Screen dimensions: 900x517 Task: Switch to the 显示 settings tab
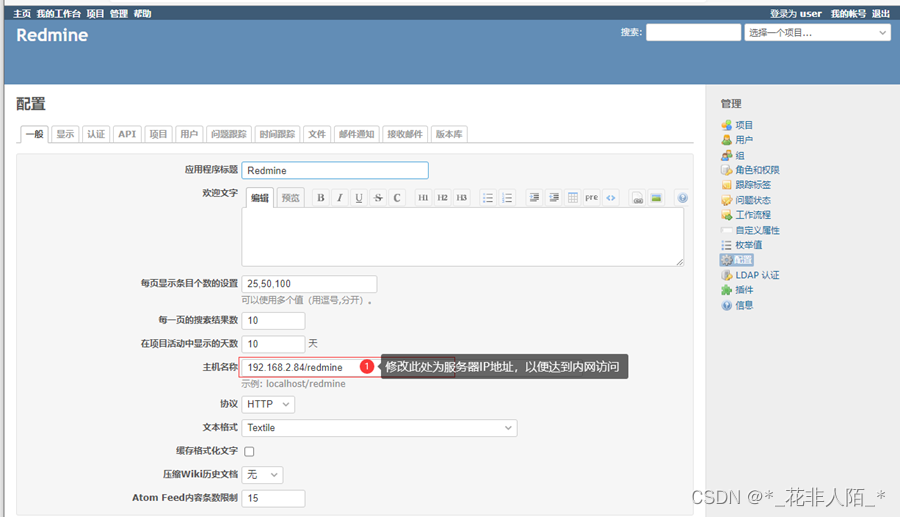[65, 134]
